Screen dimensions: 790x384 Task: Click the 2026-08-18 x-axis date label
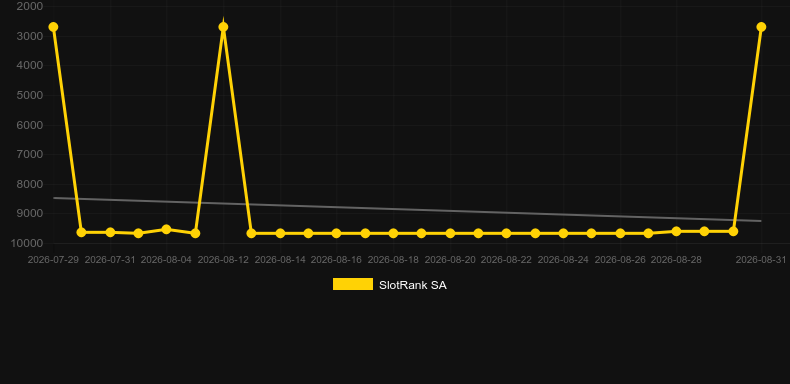(x=393, y=260)
